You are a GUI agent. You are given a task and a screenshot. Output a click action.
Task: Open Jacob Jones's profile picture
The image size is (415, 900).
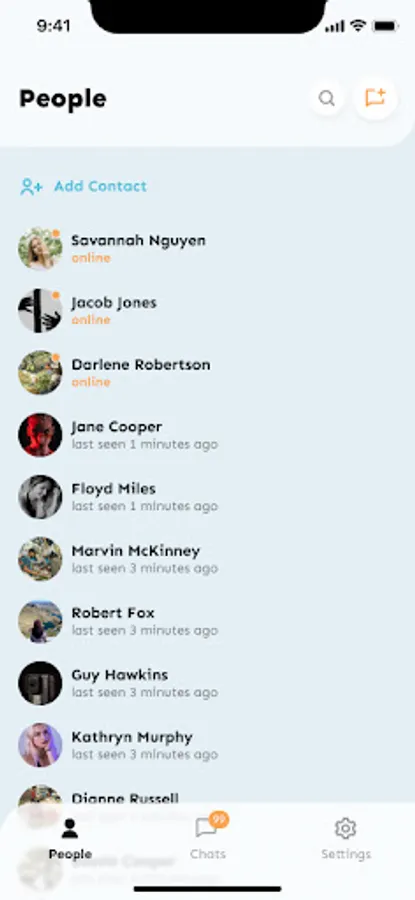(40, 311)
